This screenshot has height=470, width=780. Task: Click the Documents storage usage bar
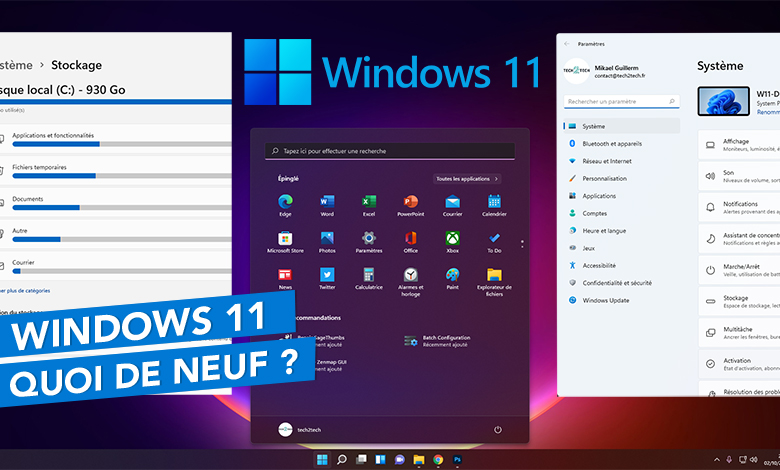point(122,207)
